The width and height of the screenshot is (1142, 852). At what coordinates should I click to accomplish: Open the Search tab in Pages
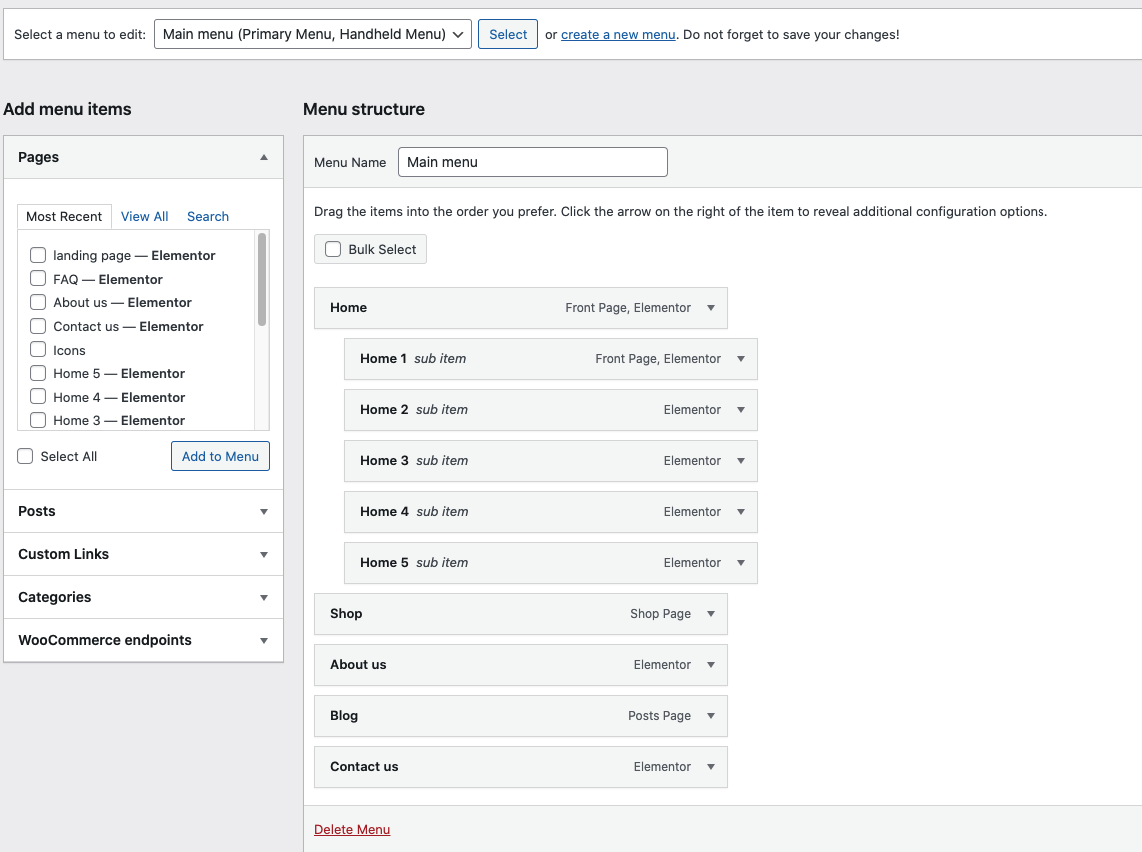click(208, 216)
